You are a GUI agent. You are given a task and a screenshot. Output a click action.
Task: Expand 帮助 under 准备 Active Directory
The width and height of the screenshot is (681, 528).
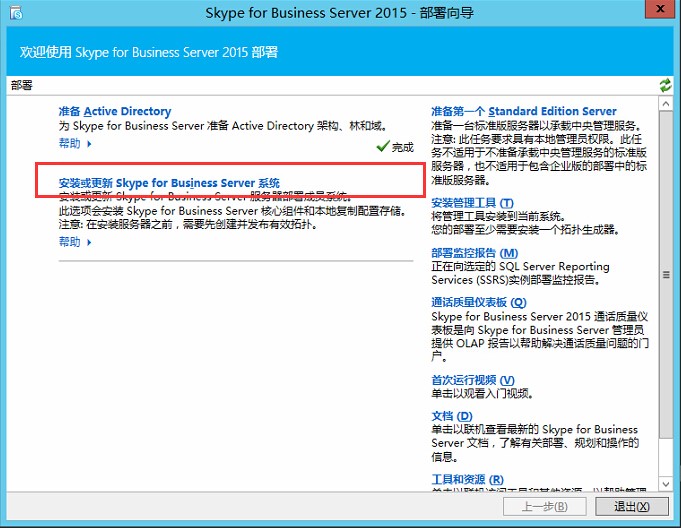75,143
